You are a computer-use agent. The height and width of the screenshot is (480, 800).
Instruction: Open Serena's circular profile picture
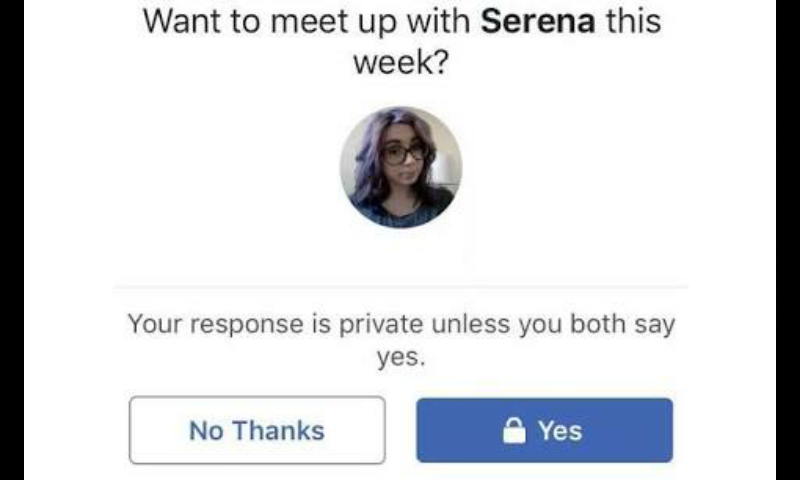[400, 168]
